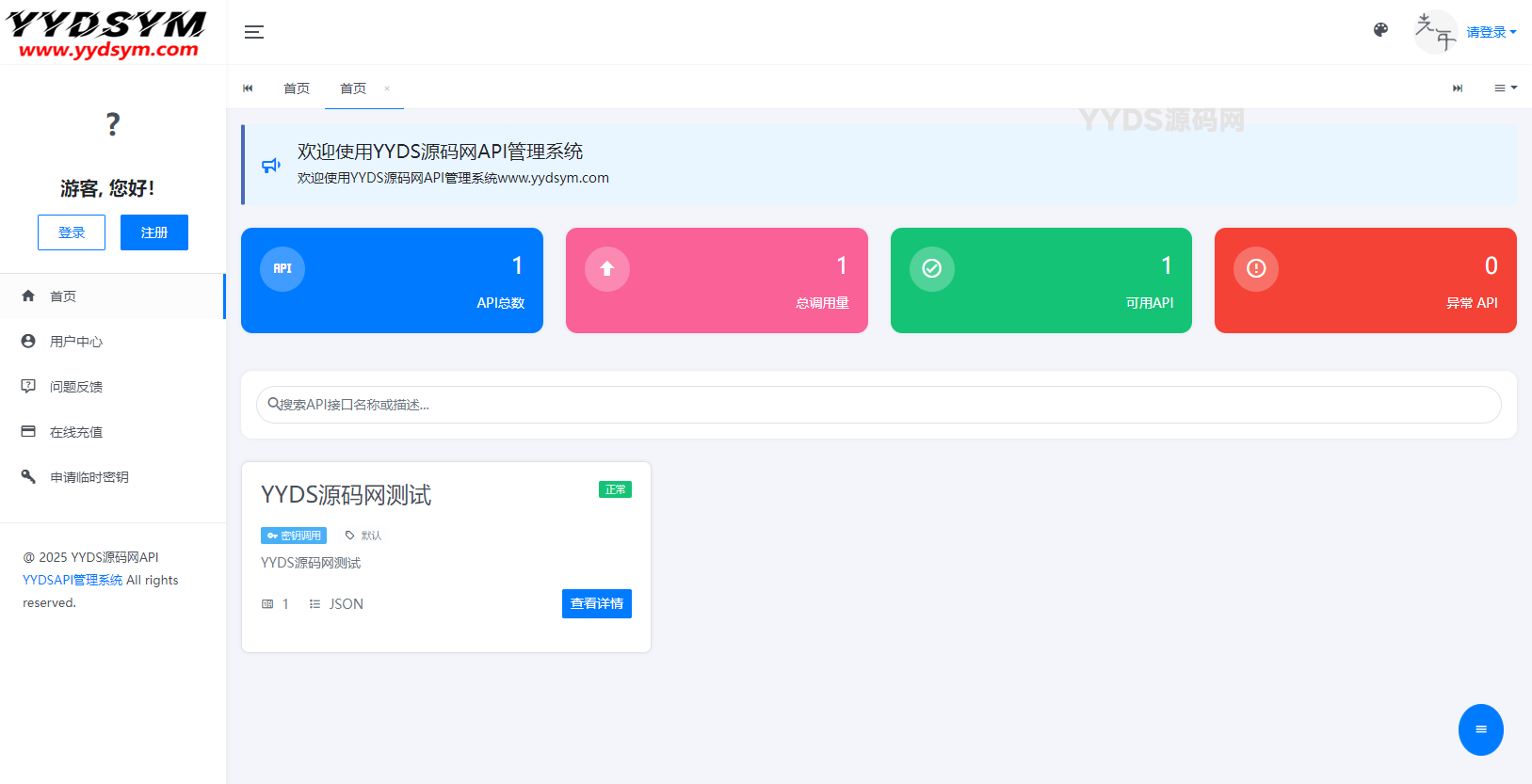
Task: Click the upload arrow icon on pink card
Action: click(607, 269)
